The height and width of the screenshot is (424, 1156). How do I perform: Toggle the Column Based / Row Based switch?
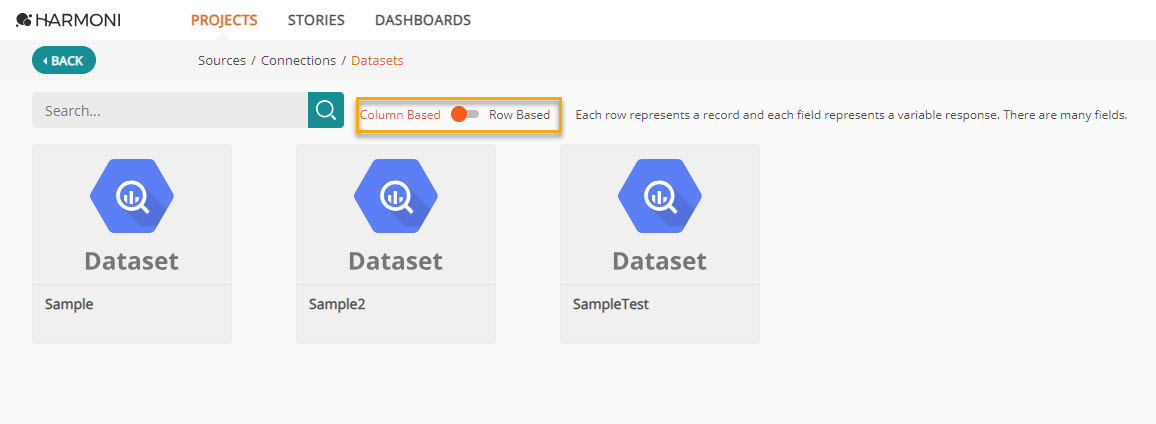464,114
